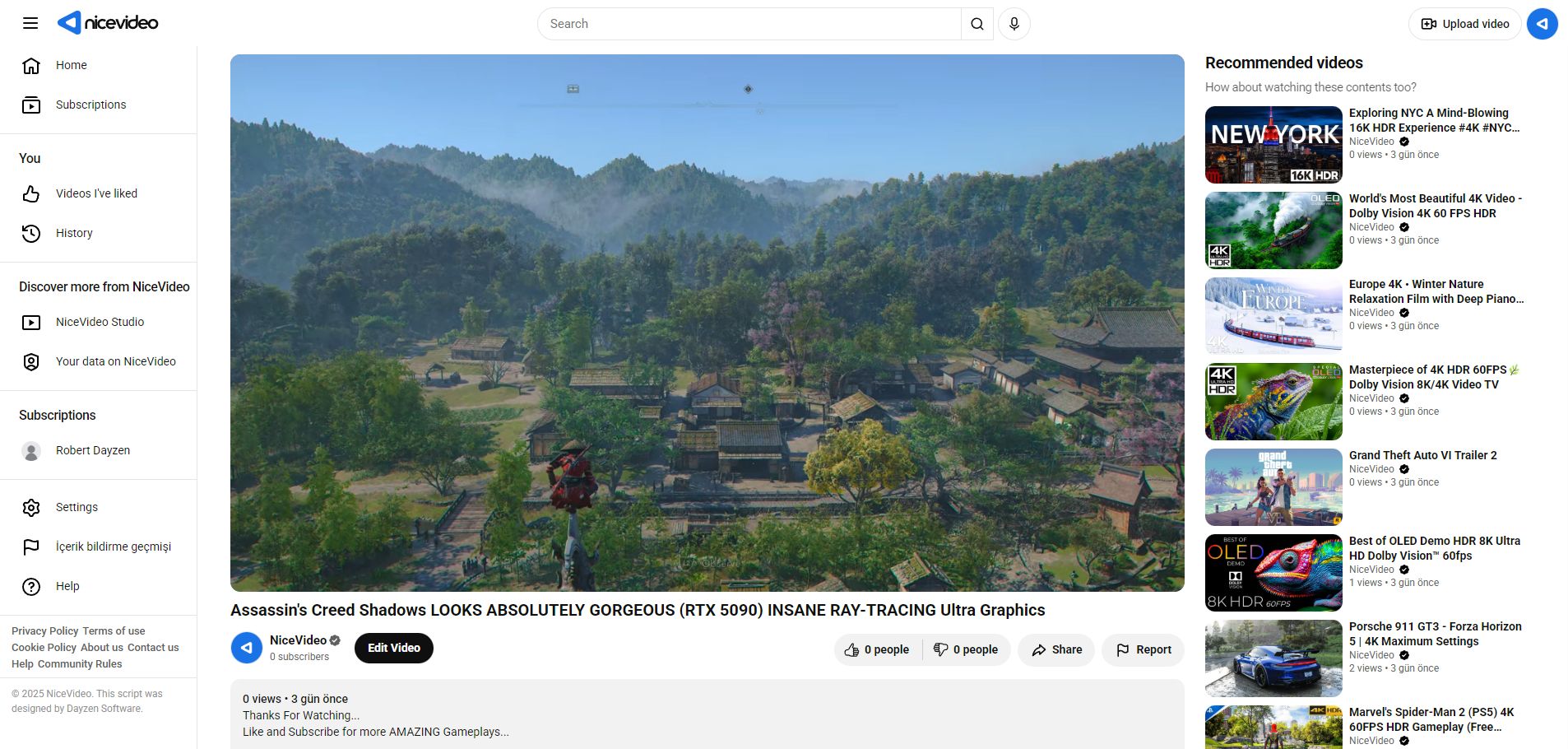Click the 'Thanks For Watching...' description line
This screenshot has width=1568, height=749.
tap(301, 715)
